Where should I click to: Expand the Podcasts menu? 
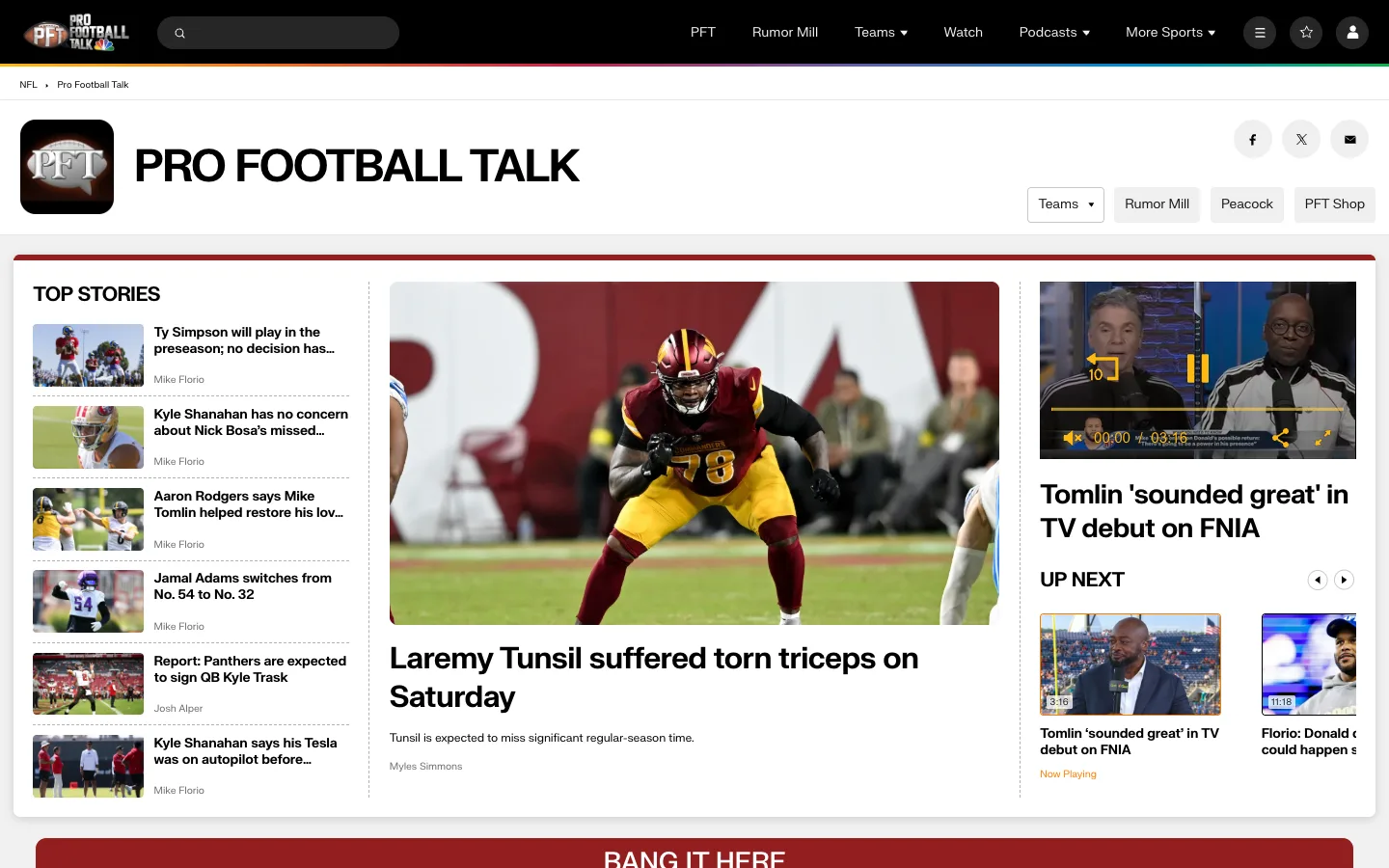point(1054,33)
